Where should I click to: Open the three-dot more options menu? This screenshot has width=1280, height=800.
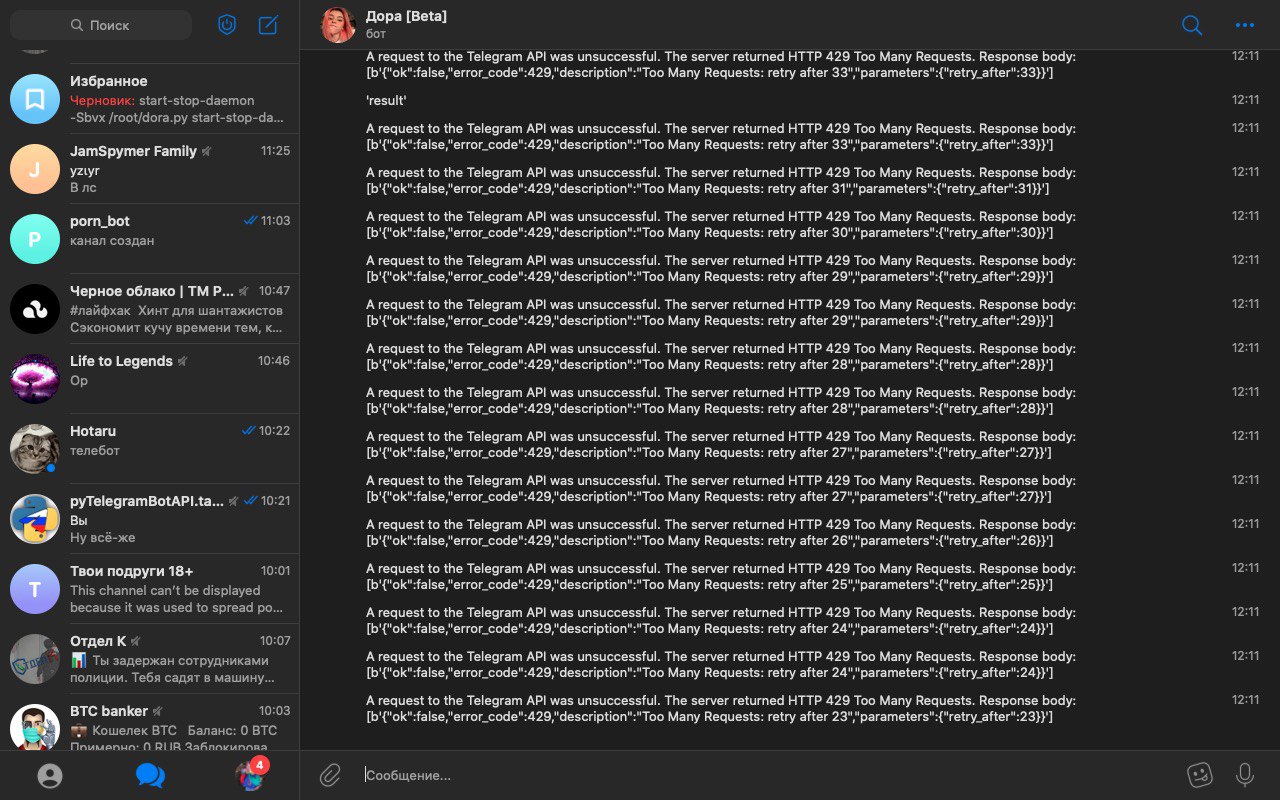(1245, 25)
